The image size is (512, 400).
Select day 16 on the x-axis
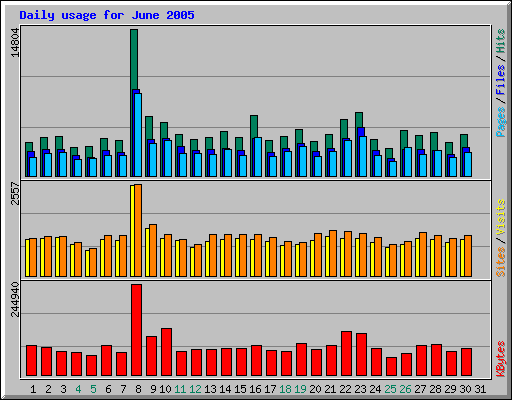point(255,389)
